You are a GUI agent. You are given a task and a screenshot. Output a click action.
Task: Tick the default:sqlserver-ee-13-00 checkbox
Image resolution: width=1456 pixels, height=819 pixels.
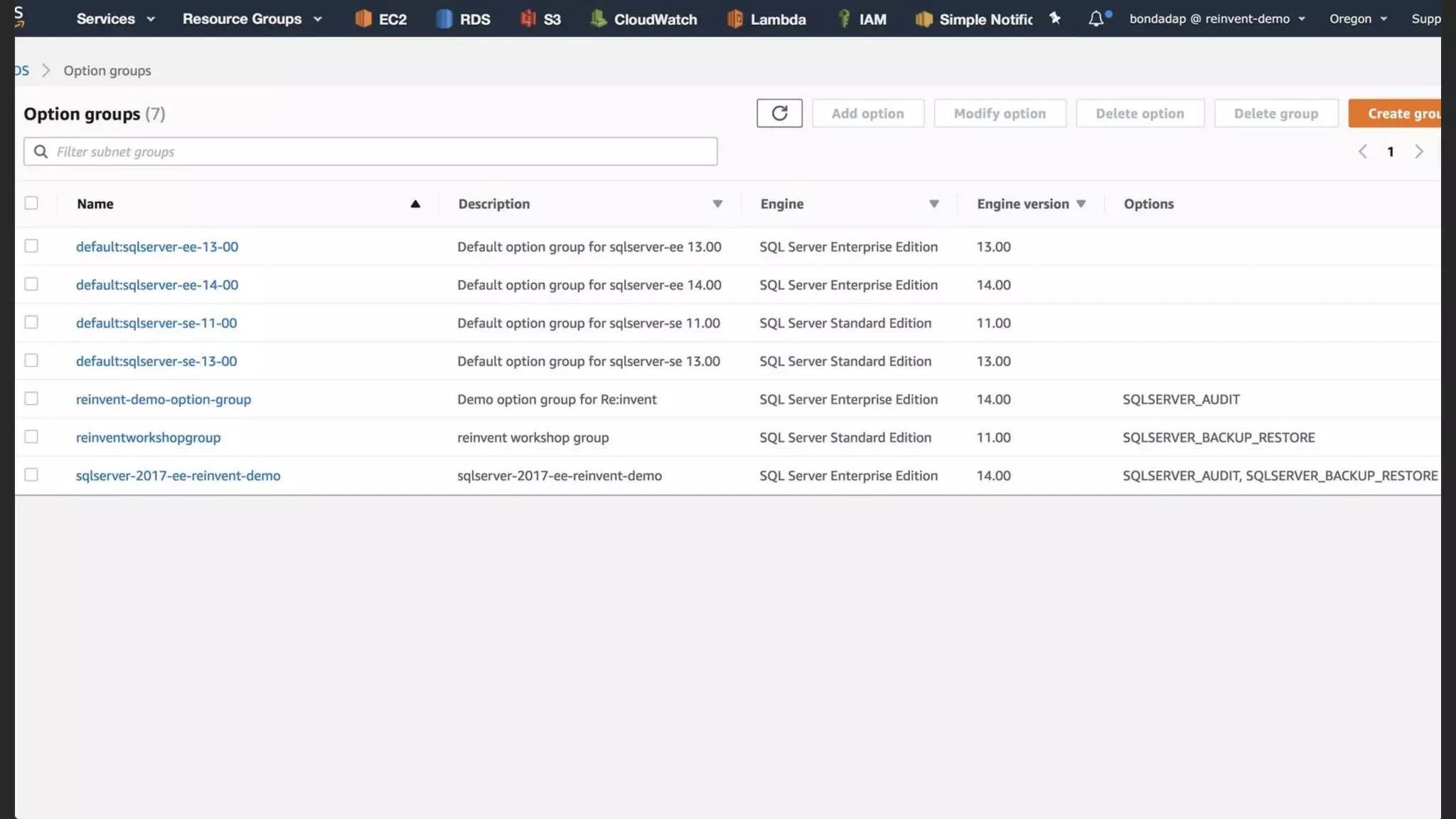pos(31,246)
